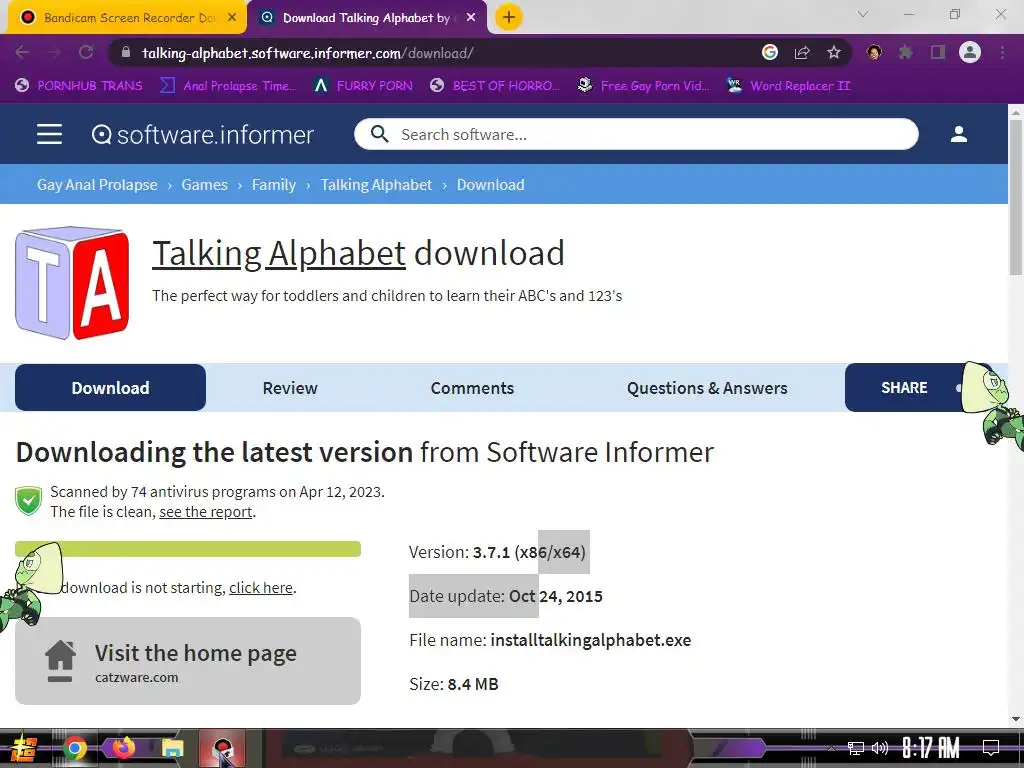Open the BEST OF HORRO... bookmark

[494, 86]
